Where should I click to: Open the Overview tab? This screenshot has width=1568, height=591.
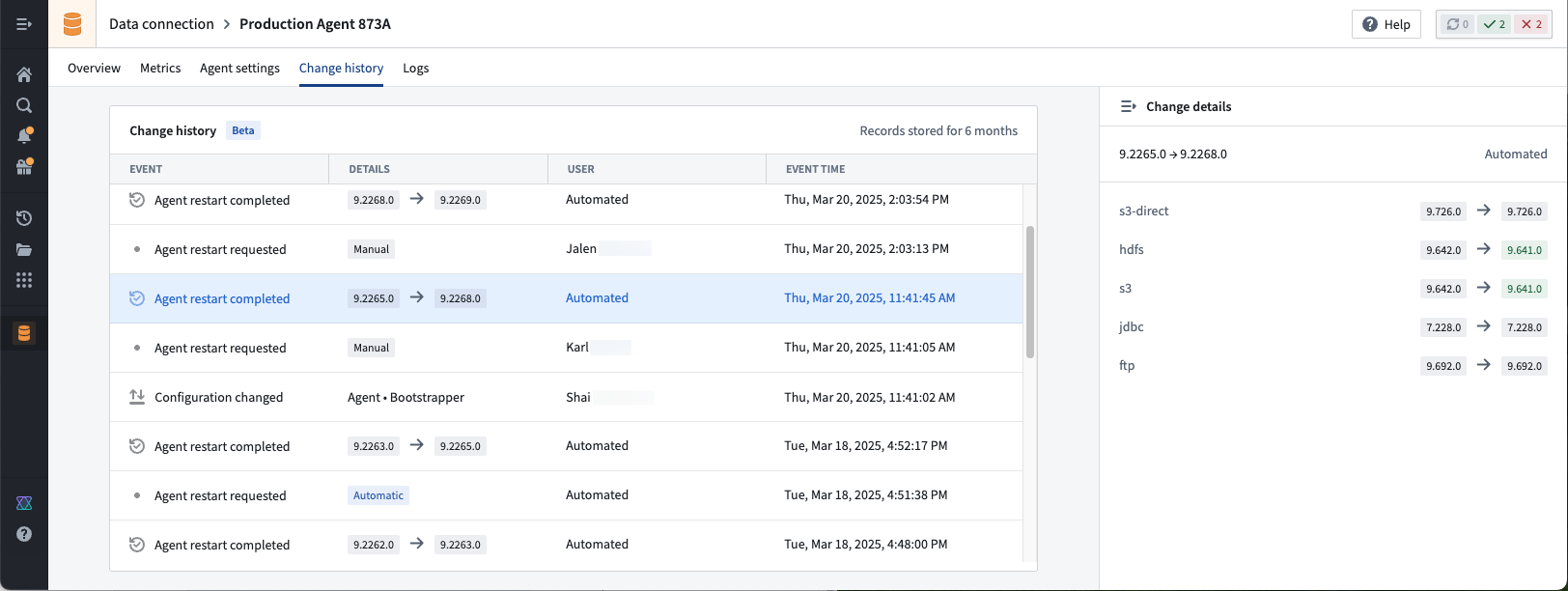(x=94, y=68)
